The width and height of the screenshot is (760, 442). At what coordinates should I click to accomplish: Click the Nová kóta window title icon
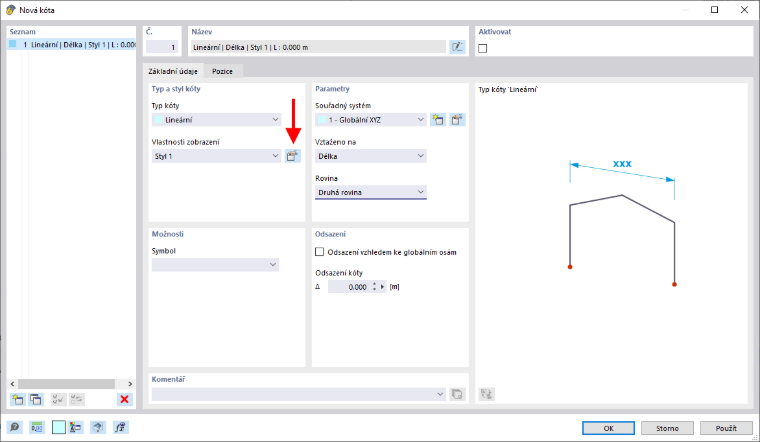click(x=10, y=10)
